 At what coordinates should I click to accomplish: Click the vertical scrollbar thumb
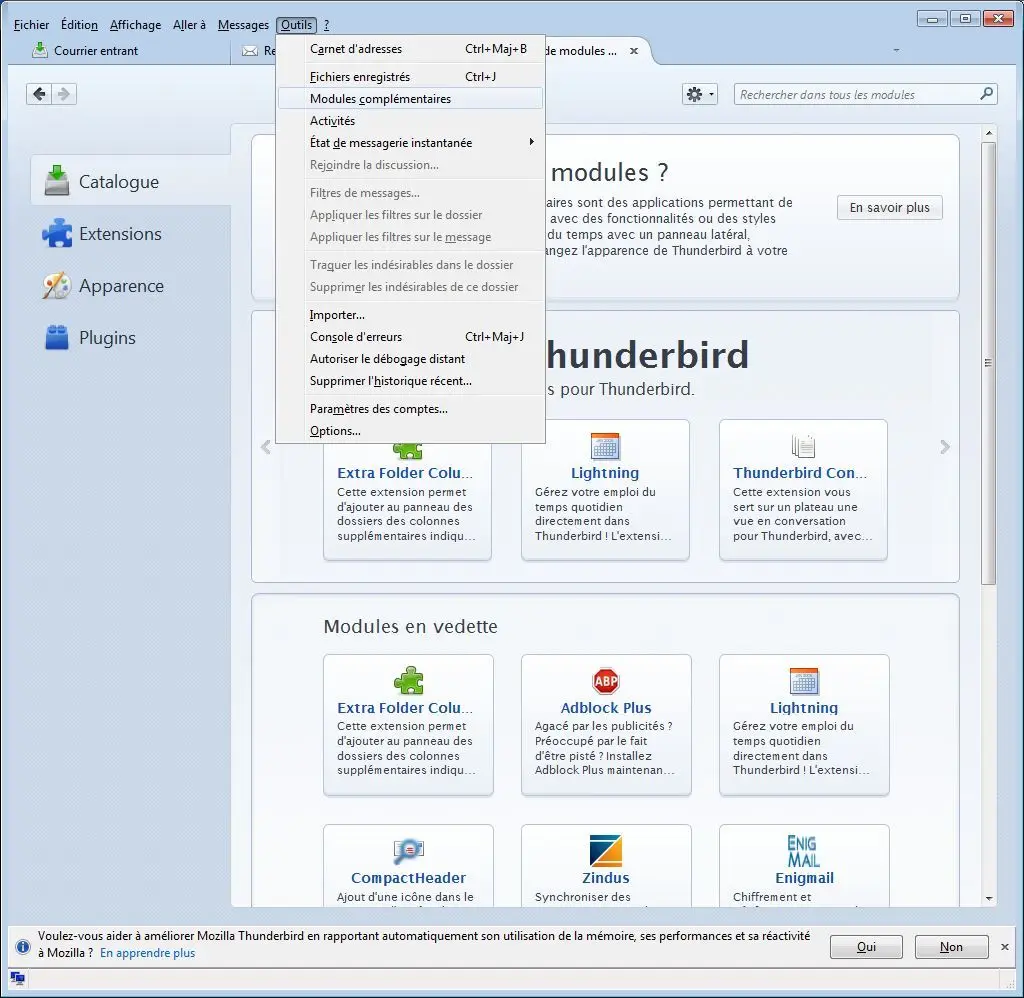pos(989,363)
